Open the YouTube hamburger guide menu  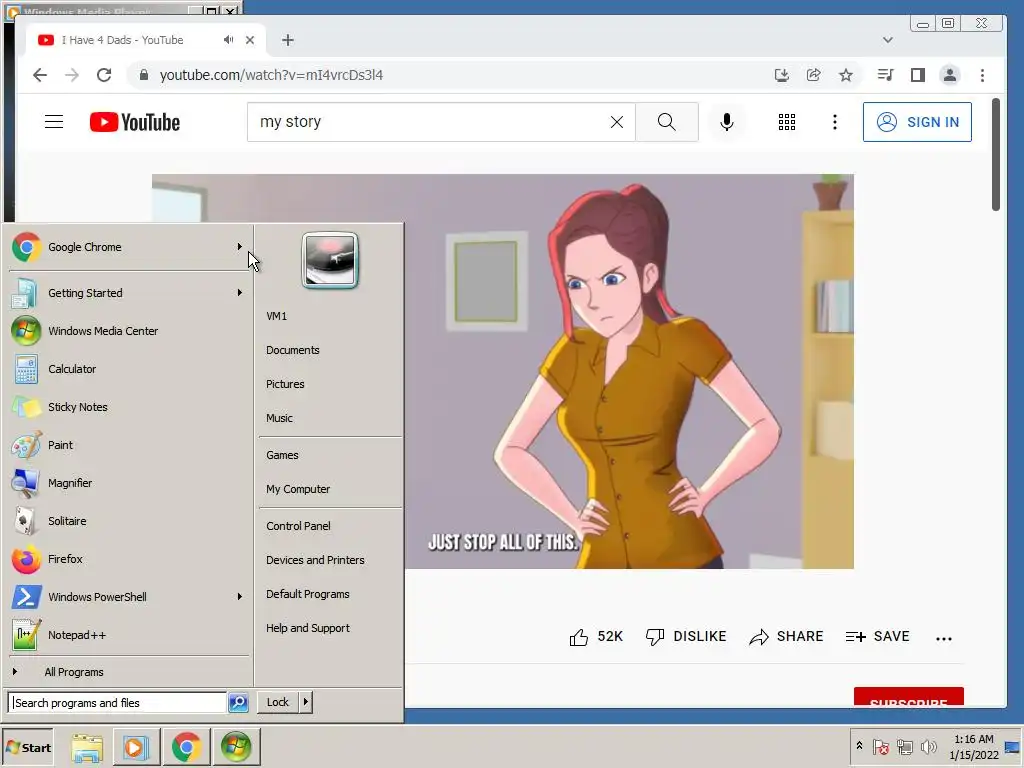point(54,122)
